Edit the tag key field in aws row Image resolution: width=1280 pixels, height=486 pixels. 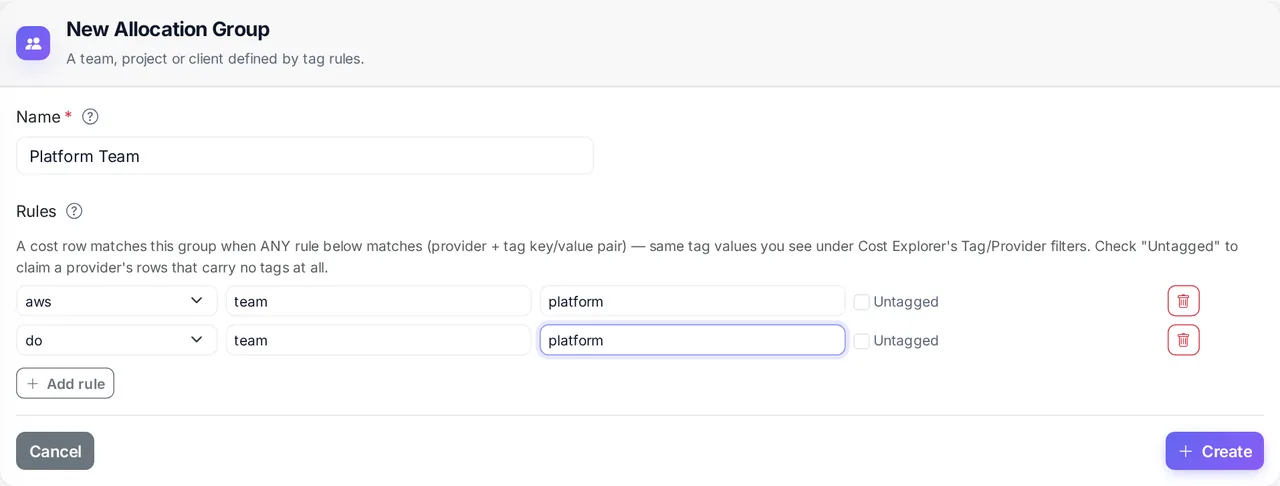tap(378, 301)
